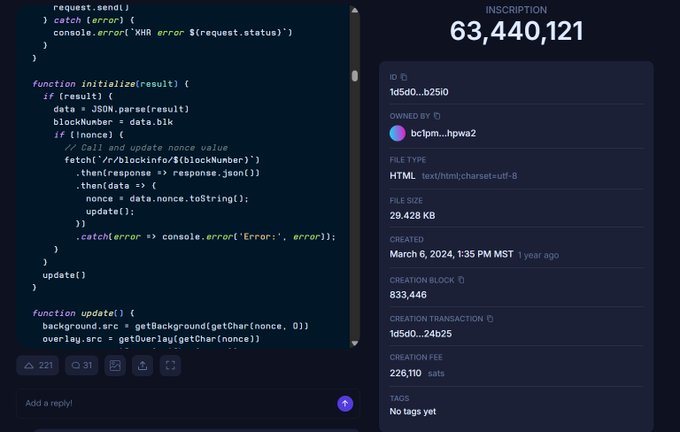Click the 'data = JSON.parse(result)' line

[121, 109]
